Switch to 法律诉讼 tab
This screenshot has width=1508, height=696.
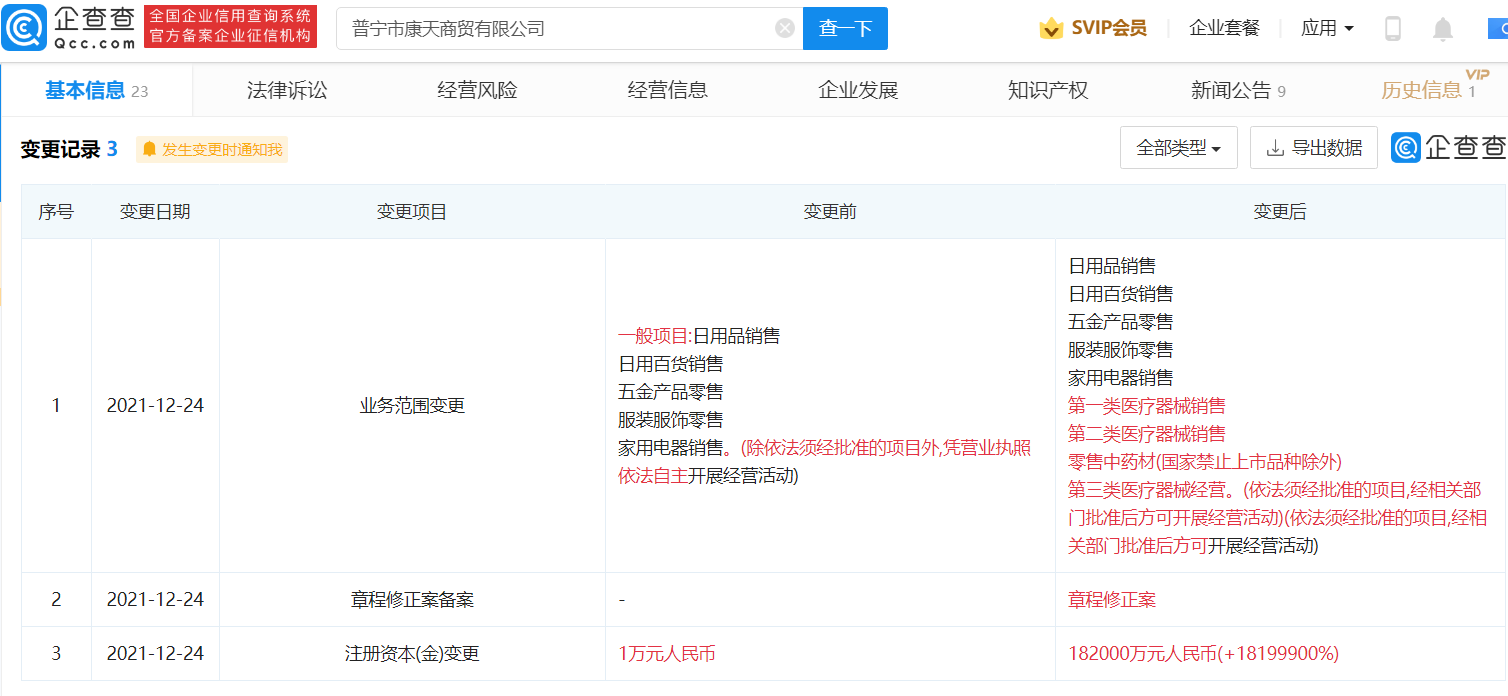point(287,90)
